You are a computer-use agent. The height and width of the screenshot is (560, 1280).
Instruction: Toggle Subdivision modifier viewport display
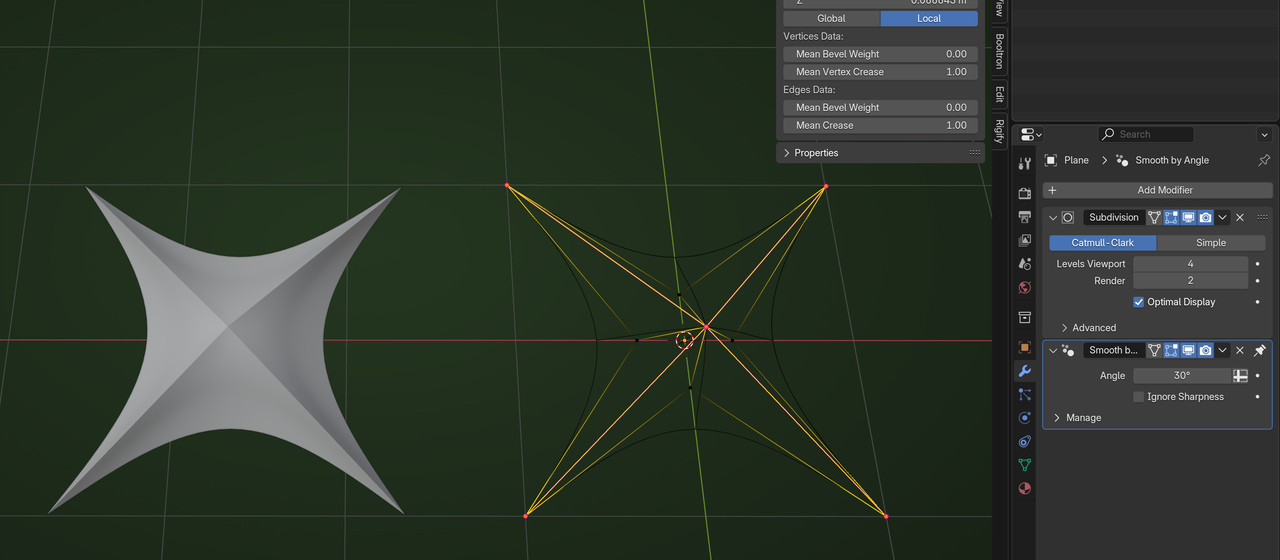[x=1188, y=217]
